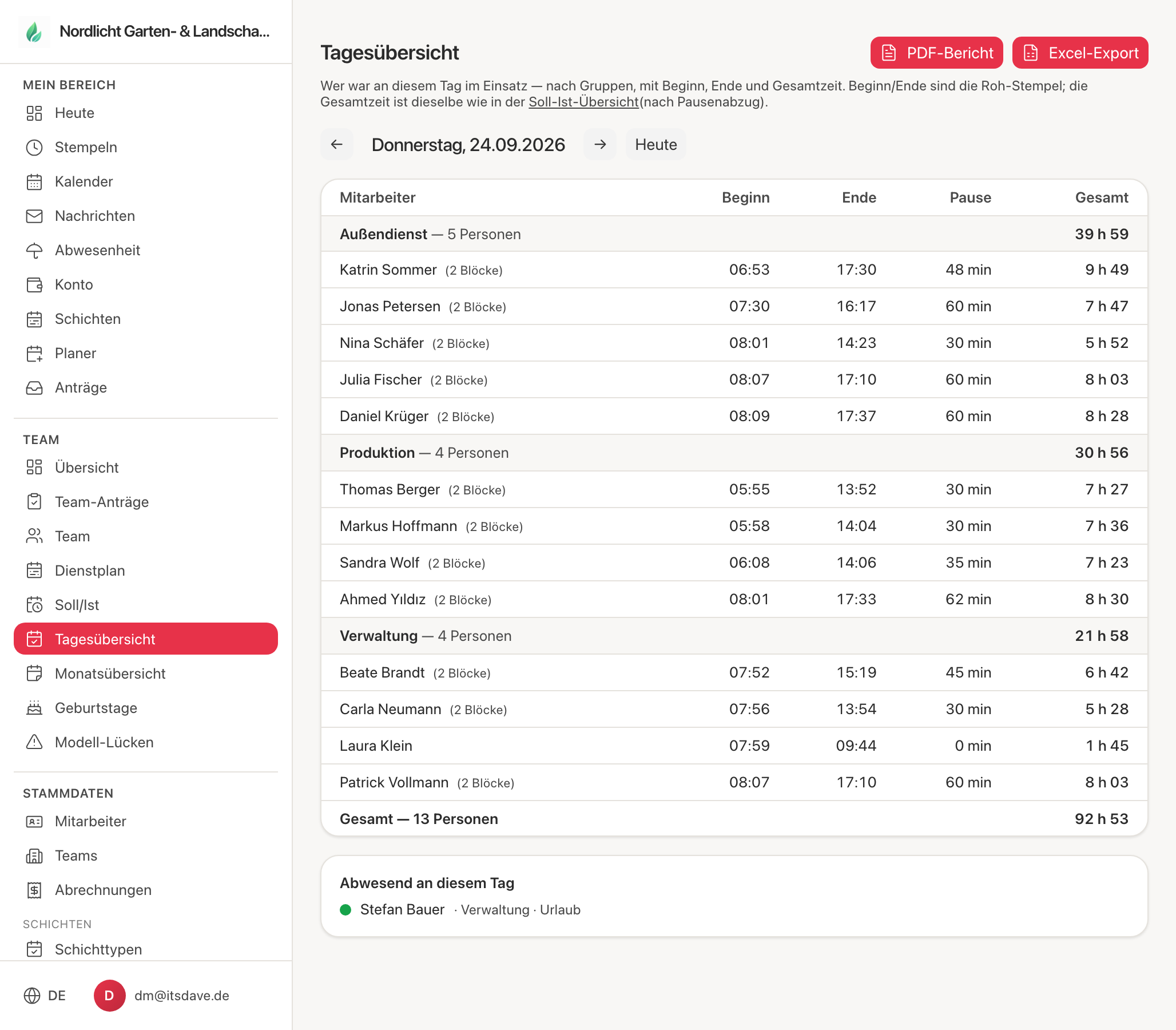Click the Geburtstage cake icon
The width and height of the screenshot is (1176, 1030).
pos(34,707)
